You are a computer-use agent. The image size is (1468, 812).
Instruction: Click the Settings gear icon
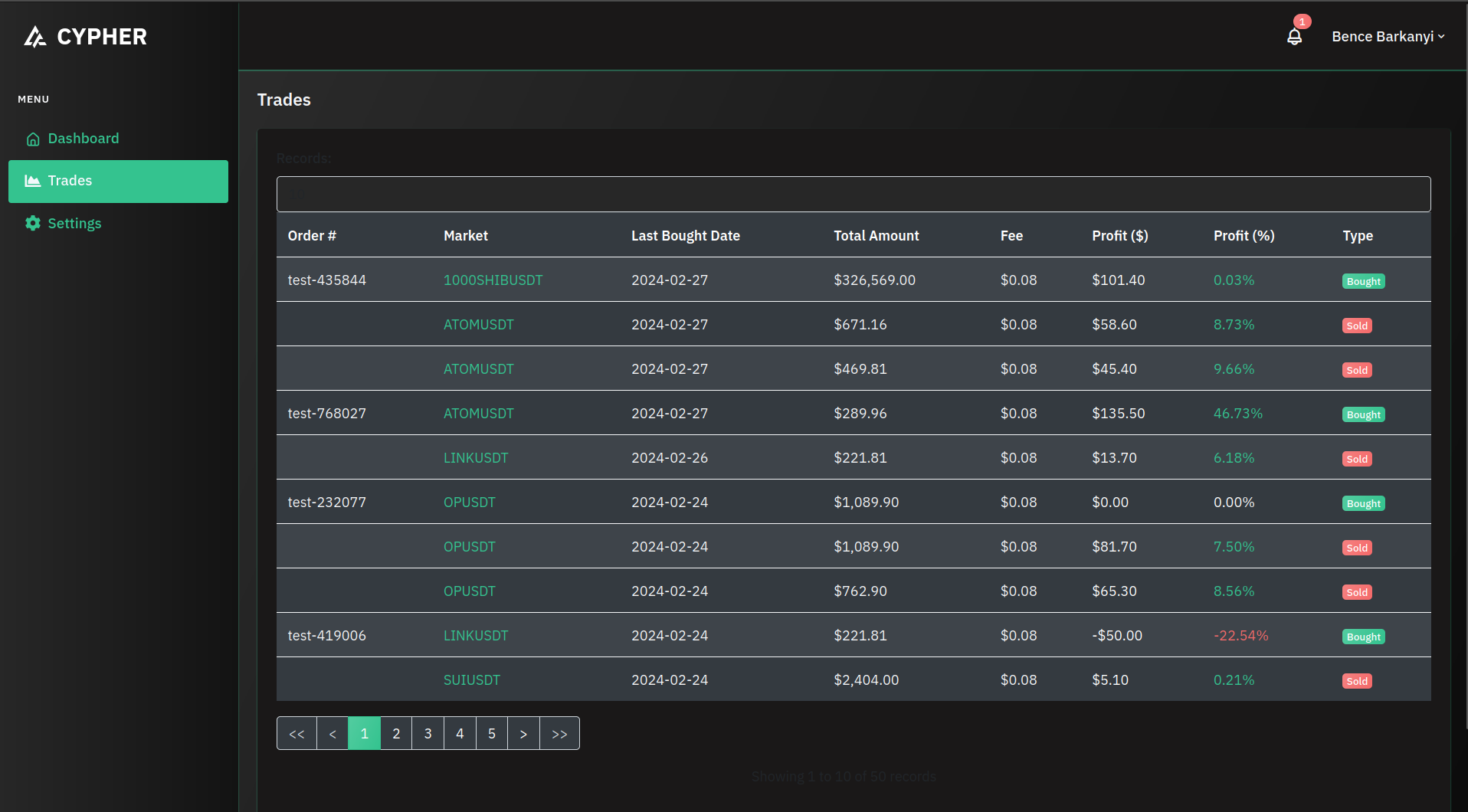(x=32, y=223)
